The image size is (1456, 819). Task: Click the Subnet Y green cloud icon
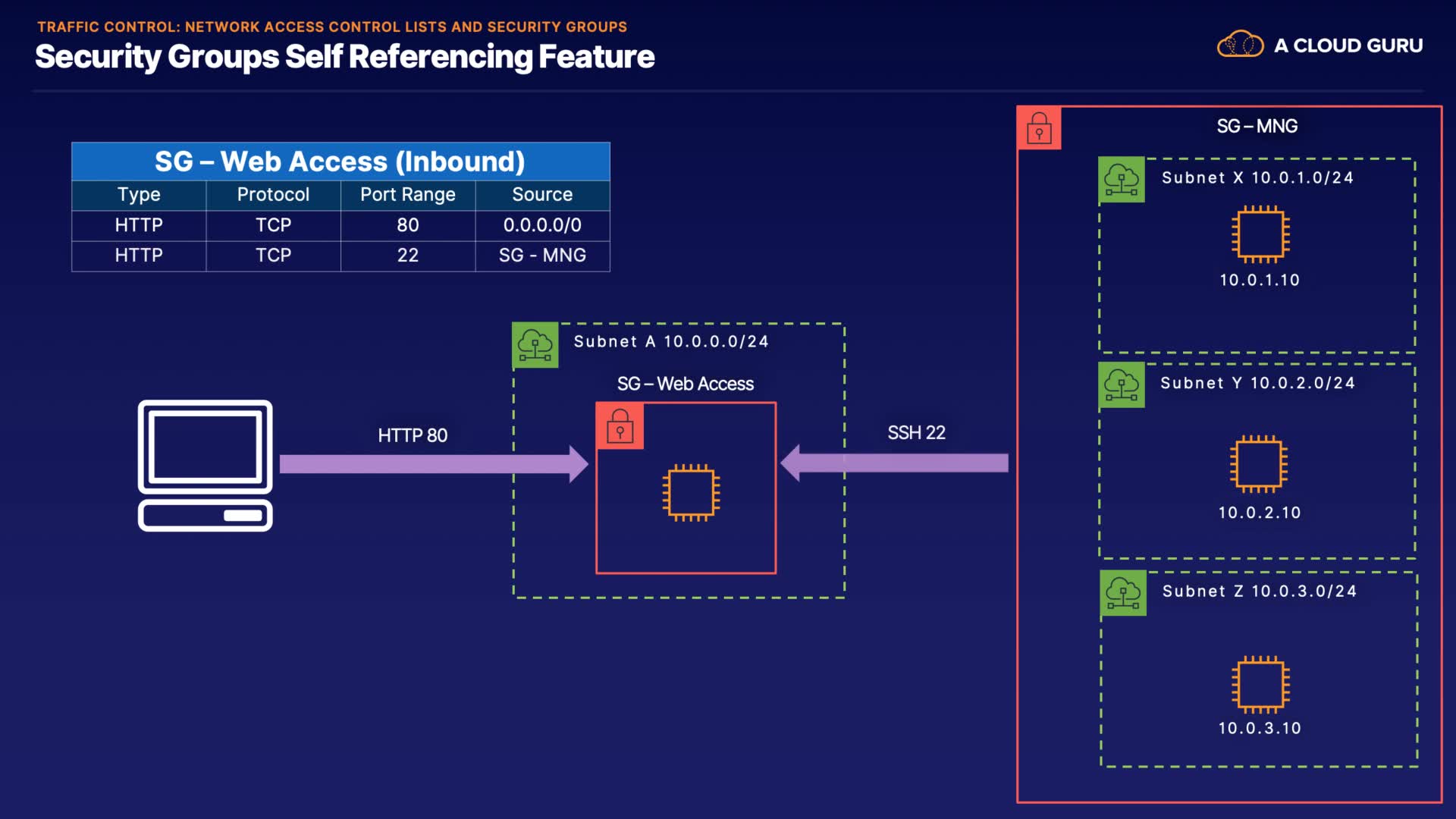tap(1121, 385)
